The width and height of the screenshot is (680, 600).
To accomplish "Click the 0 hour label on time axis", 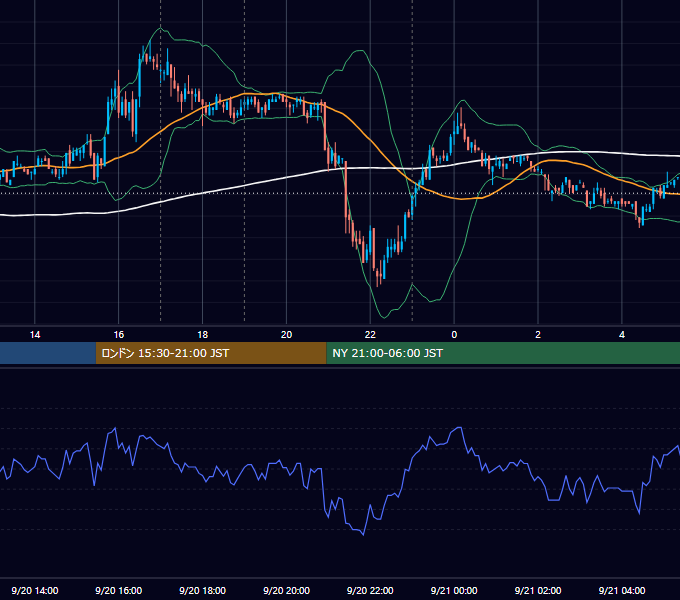I will click(x=454, y=335).
